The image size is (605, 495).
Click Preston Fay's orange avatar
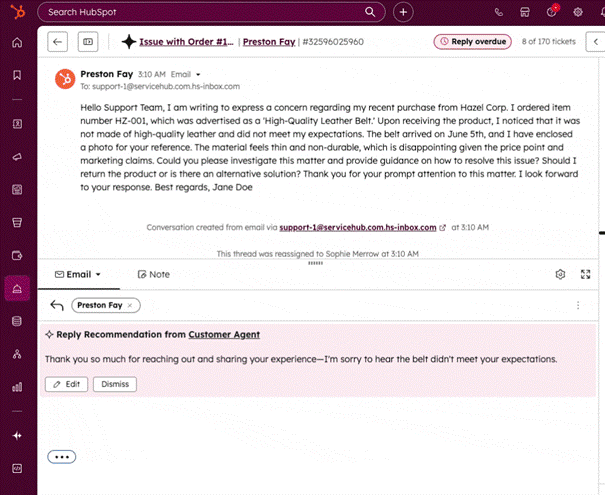pyautogui.click(x=65, y=79)
